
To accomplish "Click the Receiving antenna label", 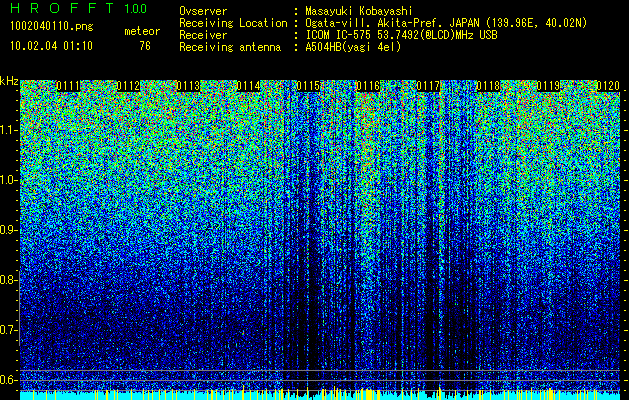I will tap(230, 47).
